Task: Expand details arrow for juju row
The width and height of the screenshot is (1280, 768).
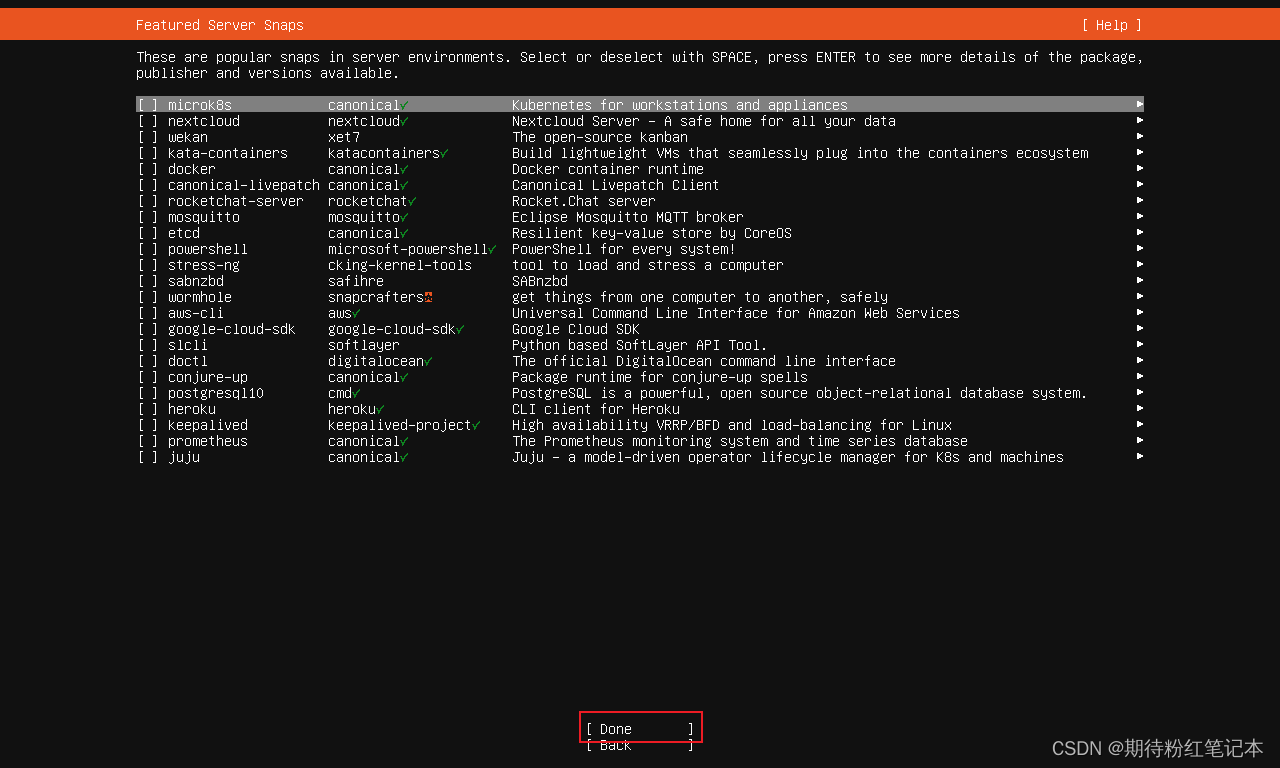Action: tap(1140, 456)
